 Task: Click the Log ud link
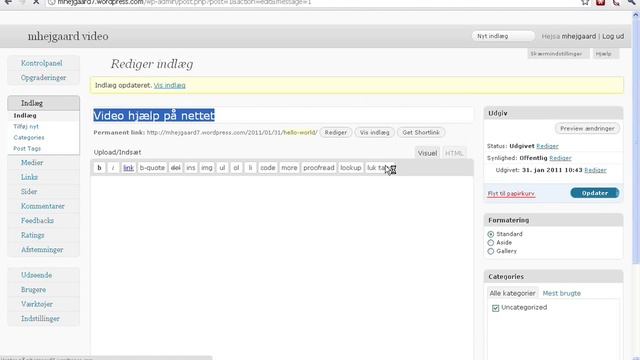613,36
